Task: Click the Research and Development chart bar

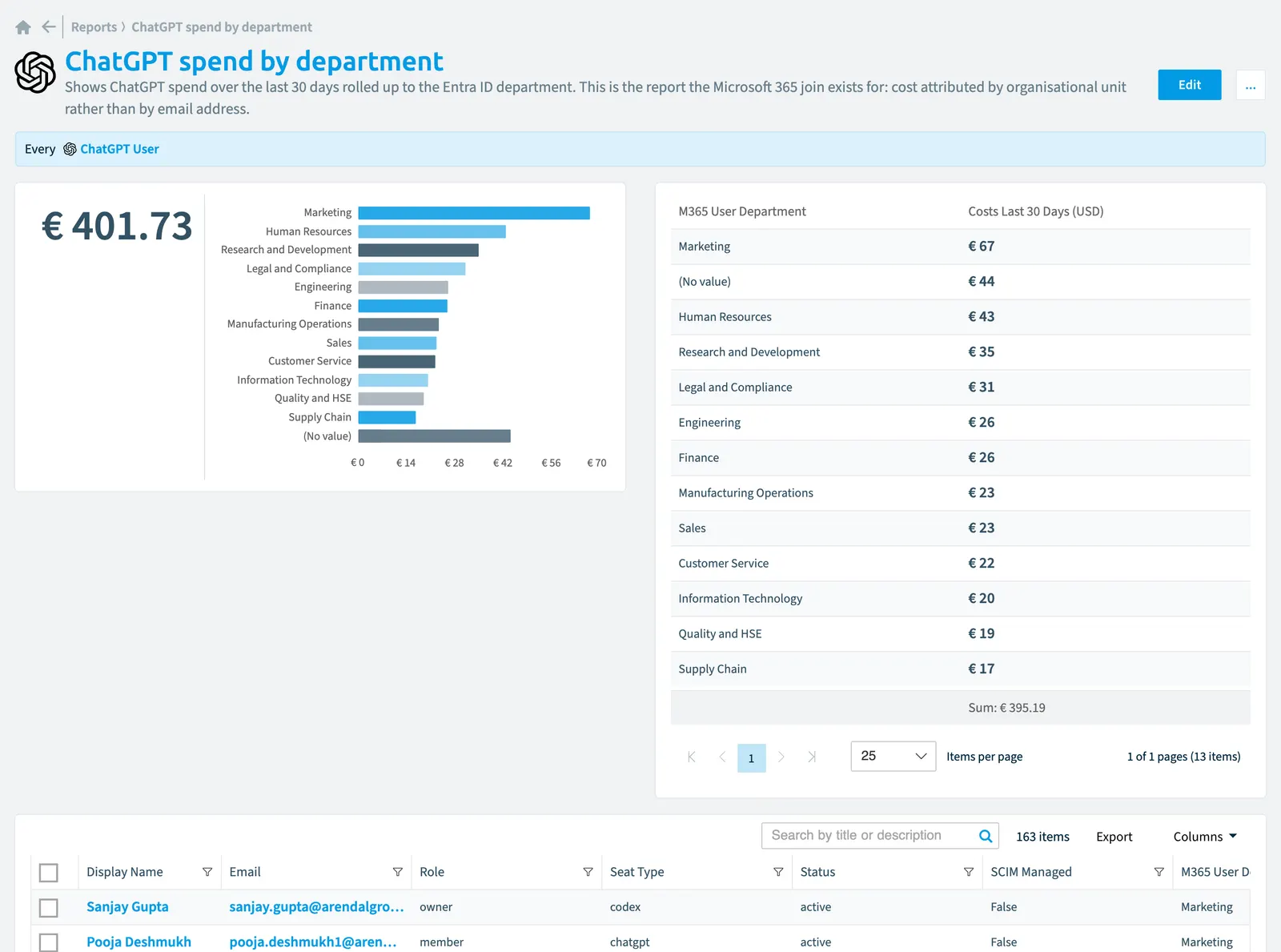Action: point(419,251)
